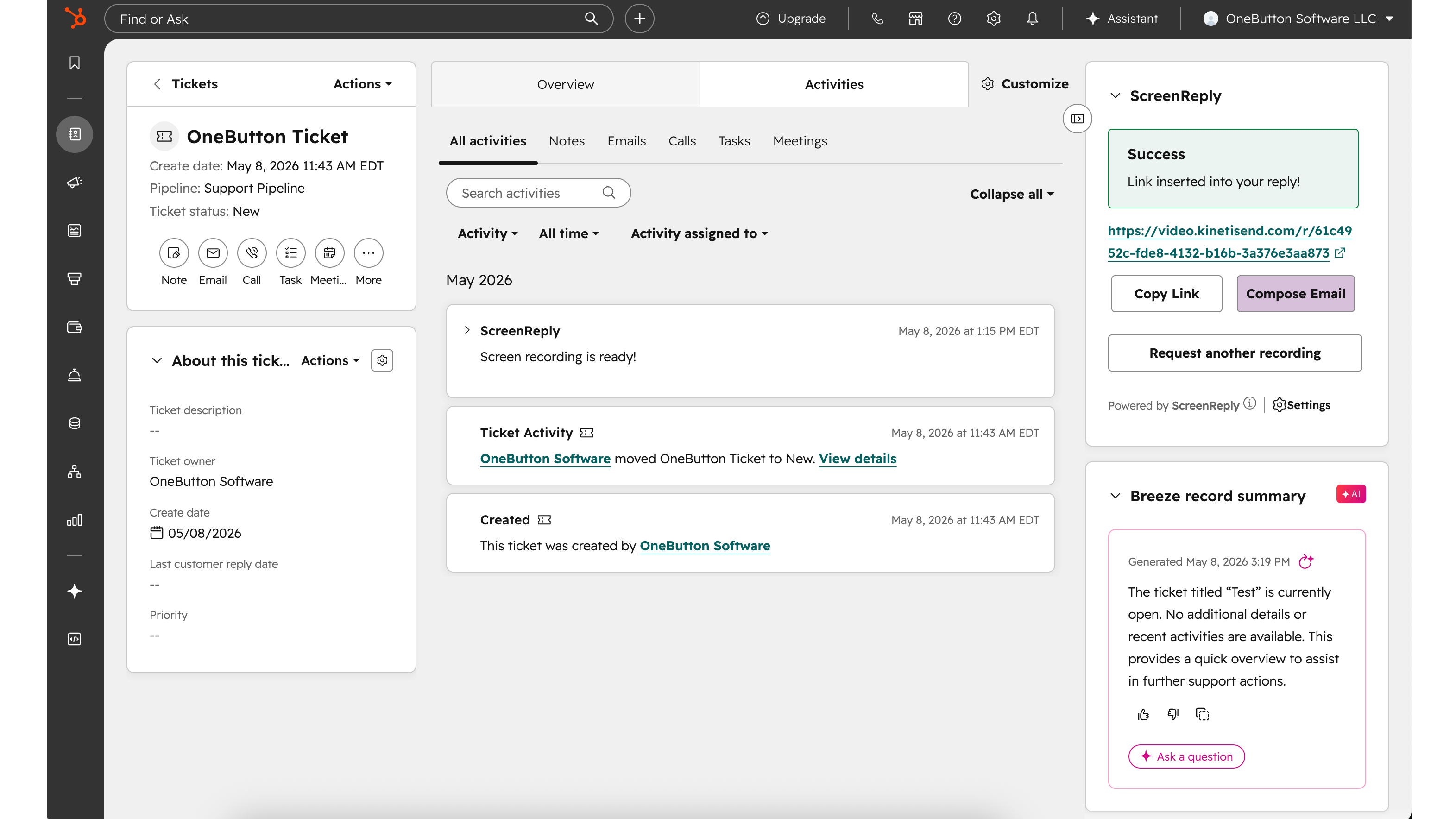1456x819 pixels.
Task: Switch to the Activities tab
Action: click(834, 84)
